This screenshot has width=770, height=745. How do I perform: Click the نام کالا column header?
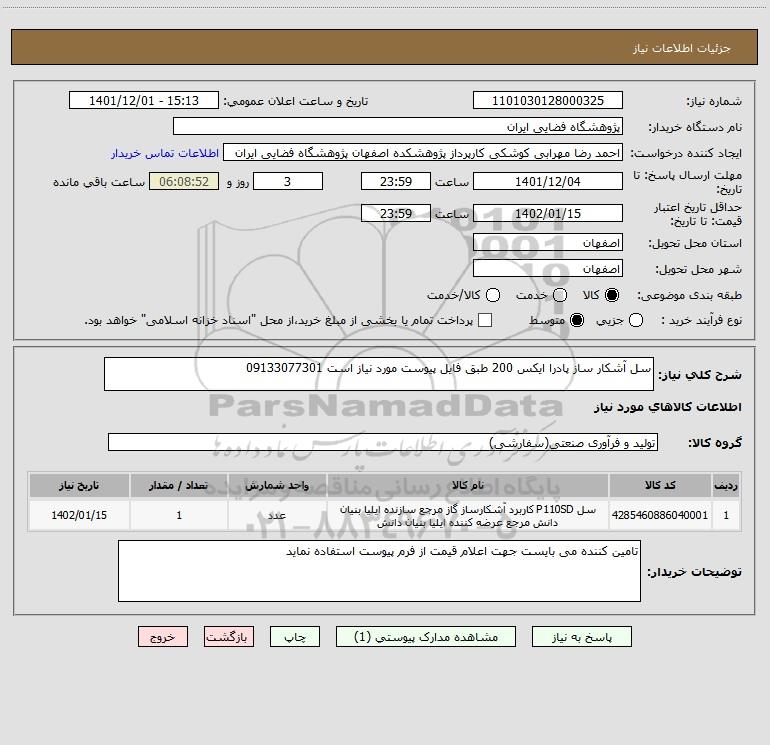pos(468,486)
